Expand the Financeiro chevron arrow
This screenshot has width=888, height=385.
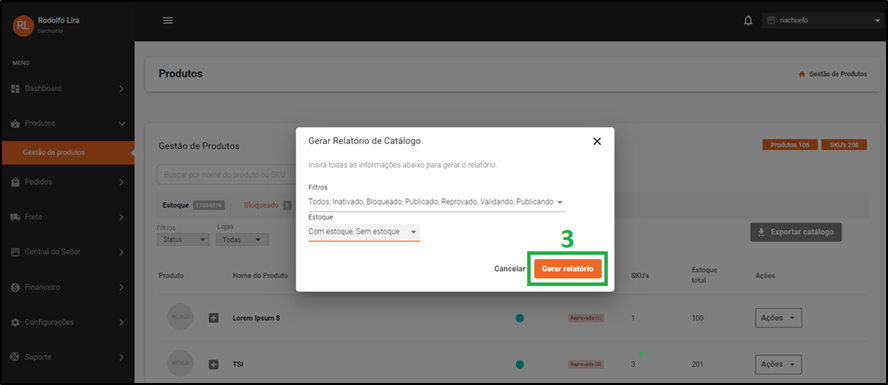click(x=121, y=288)
